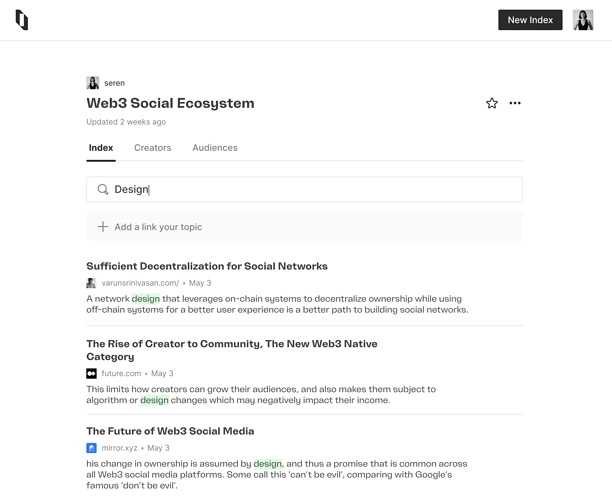The image size is (612, 500).
Task: Select the Index tab
Action: (101, 148)
